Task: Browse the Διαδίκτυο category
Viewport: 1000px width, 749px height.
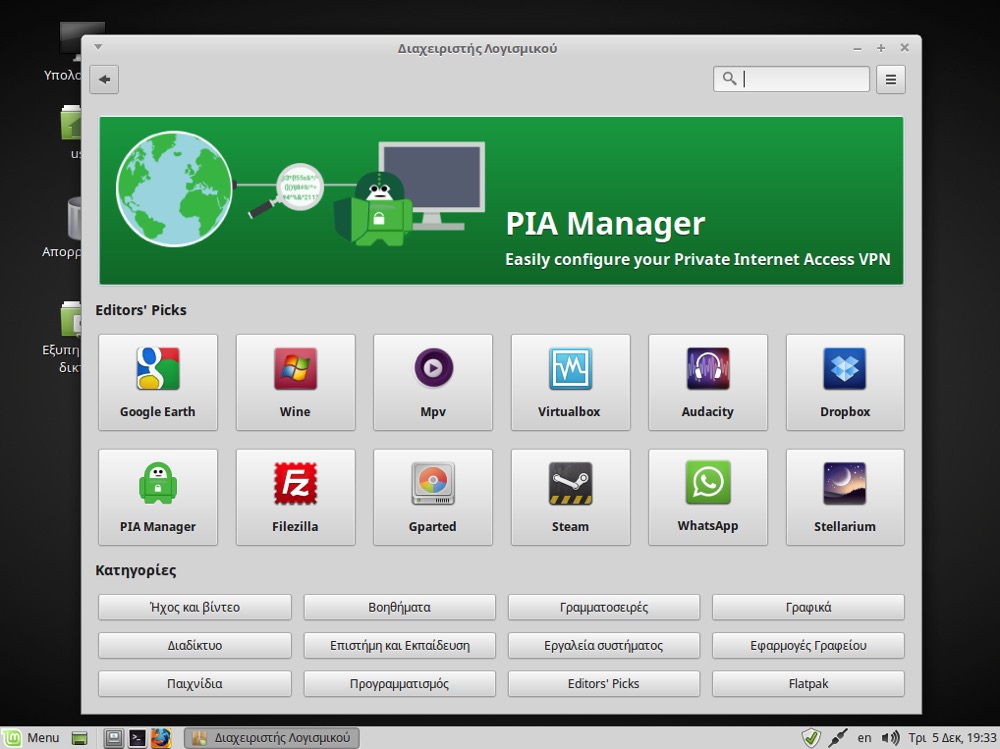Action: click(195, 646)
